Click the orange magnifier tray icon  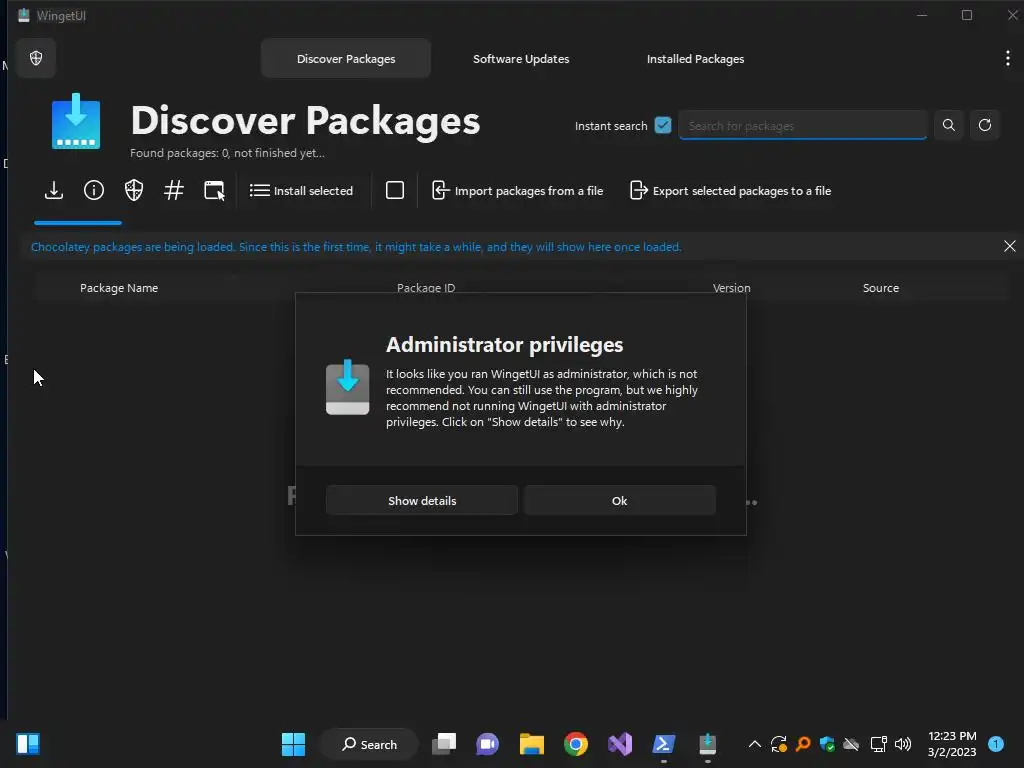tap(803, 744)
